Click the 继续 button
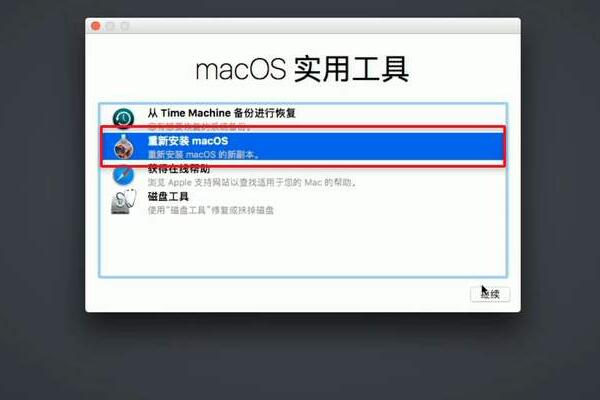Viewport: 600px width, 400px height. 490,294
